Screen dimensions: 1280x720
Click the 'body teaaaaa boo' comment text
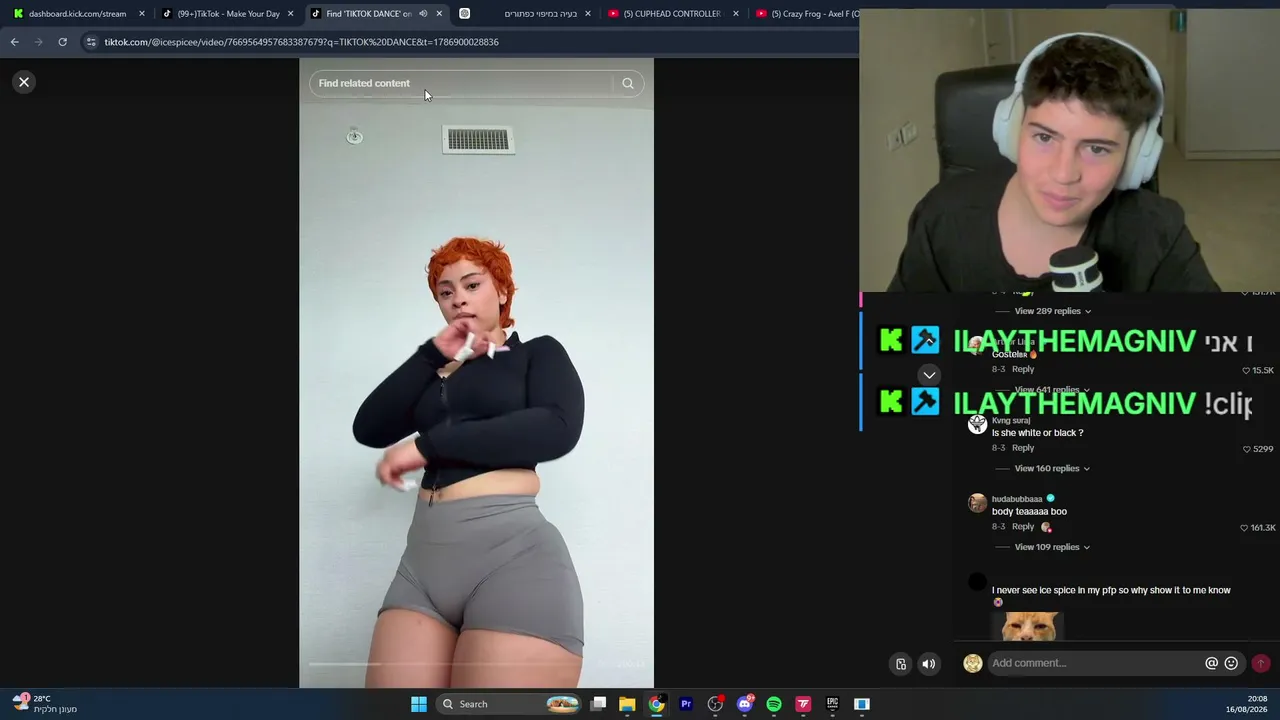tap(1029, 512)
